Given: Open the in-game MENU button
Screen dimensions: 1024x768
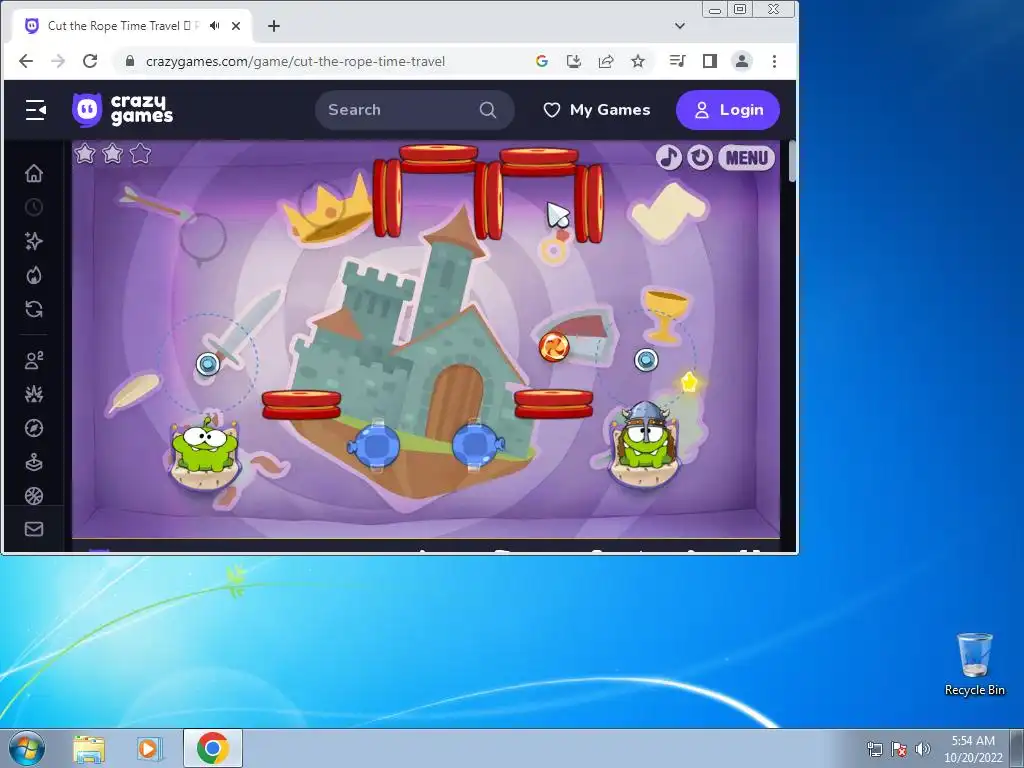Looking at the screenshot, I should click(746, 158).
